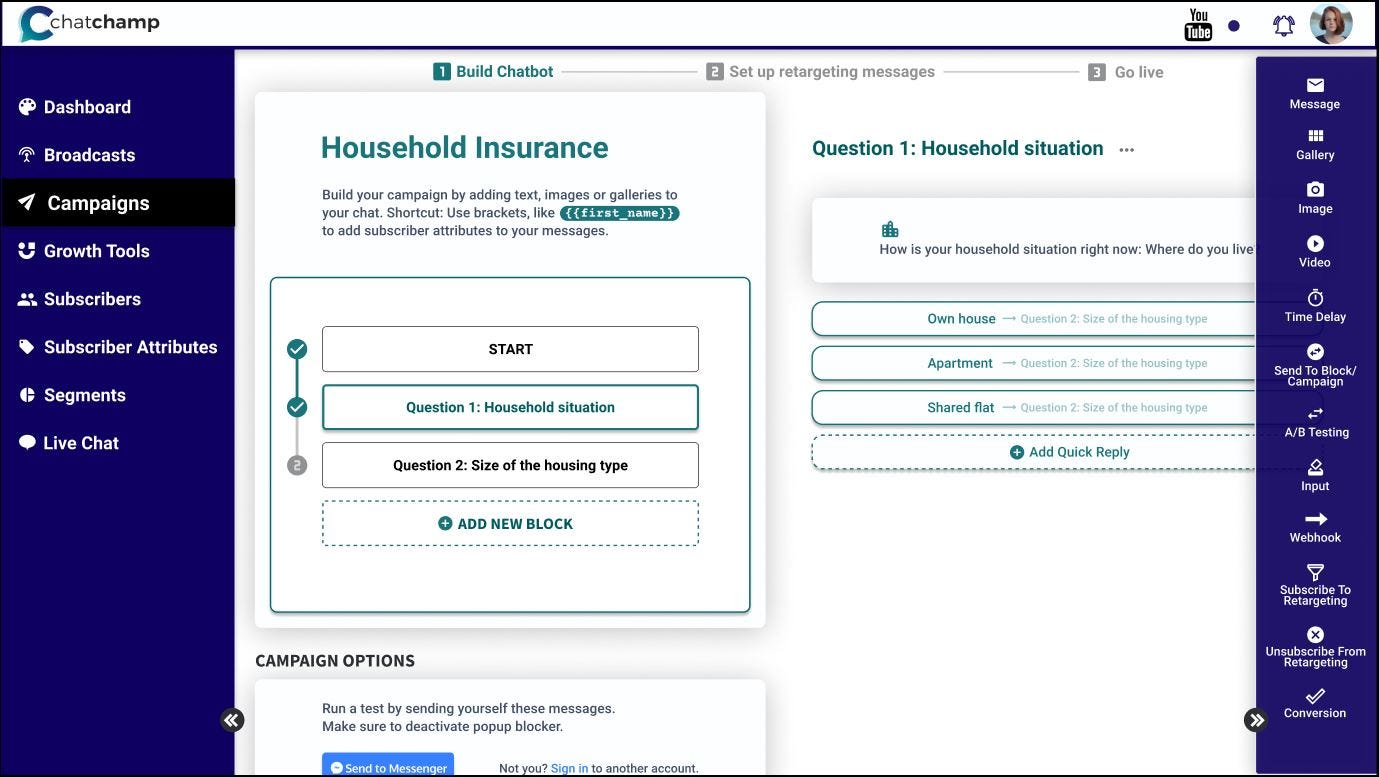Open Subscriber Attributes in sidebar

coord(118,347)
